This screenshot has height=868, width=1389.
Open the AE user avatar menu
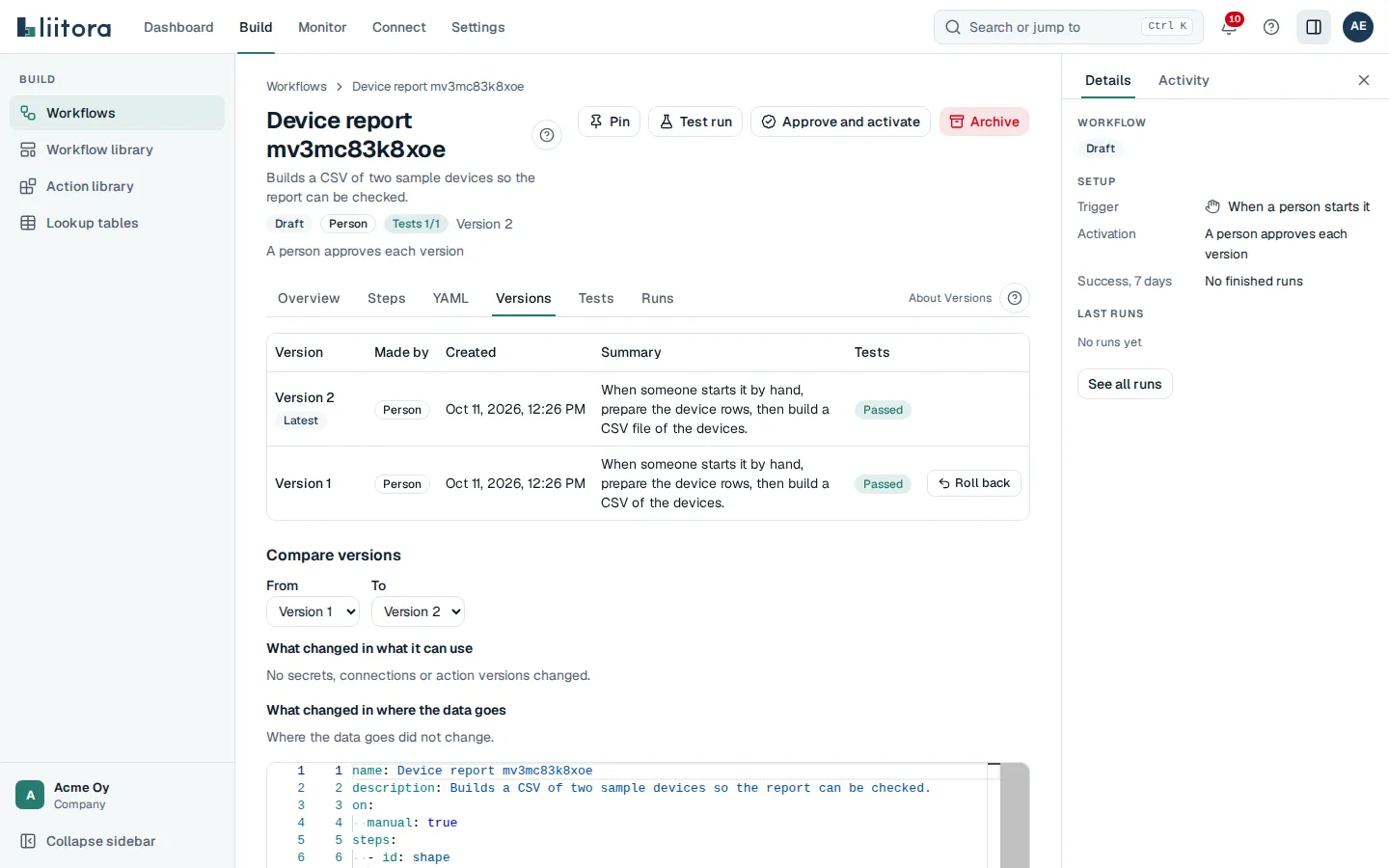click(1358, 27)
